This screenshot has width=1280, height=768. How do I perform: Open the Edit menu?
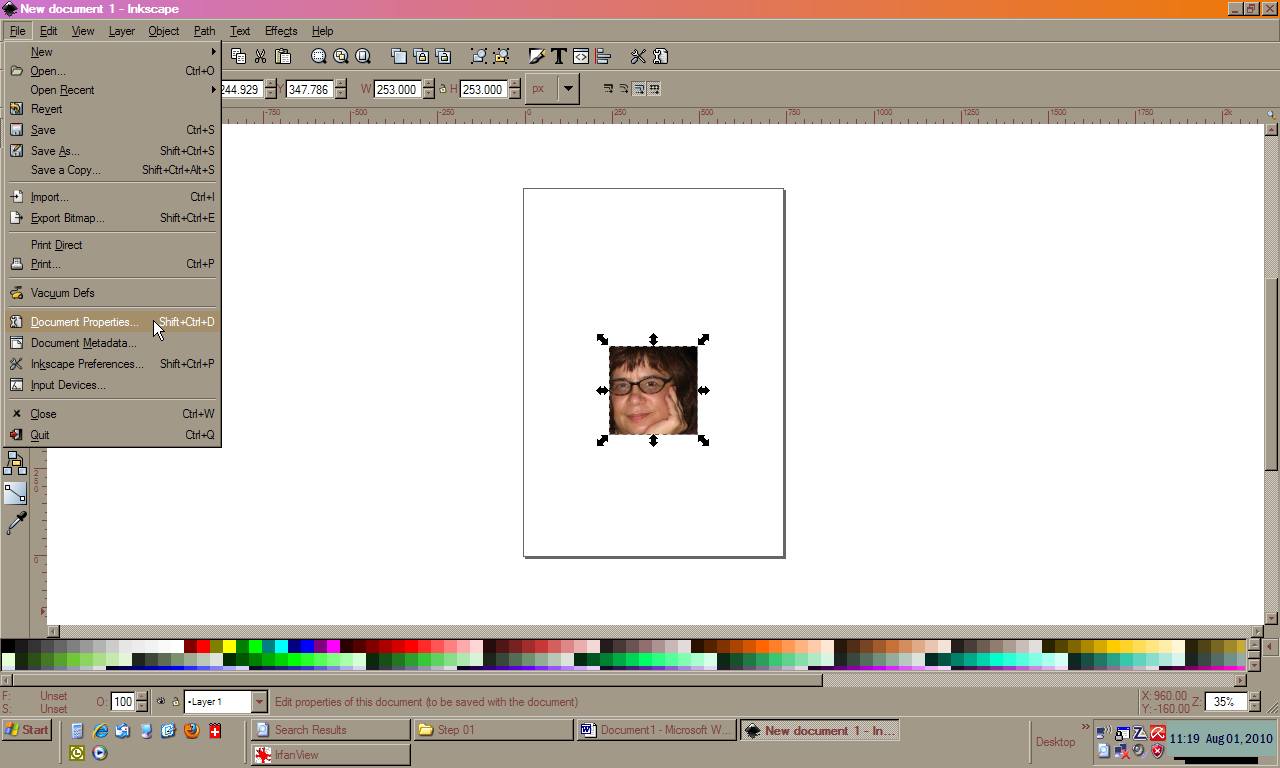[x=48, y=31]
